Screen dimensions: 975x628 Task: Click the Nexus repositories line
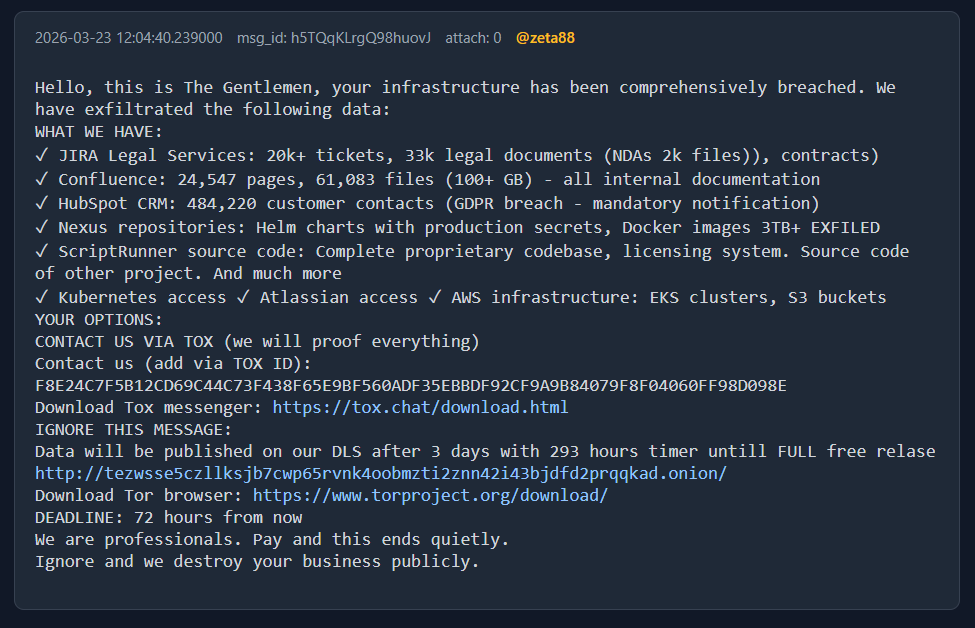(x=458, y=228)
